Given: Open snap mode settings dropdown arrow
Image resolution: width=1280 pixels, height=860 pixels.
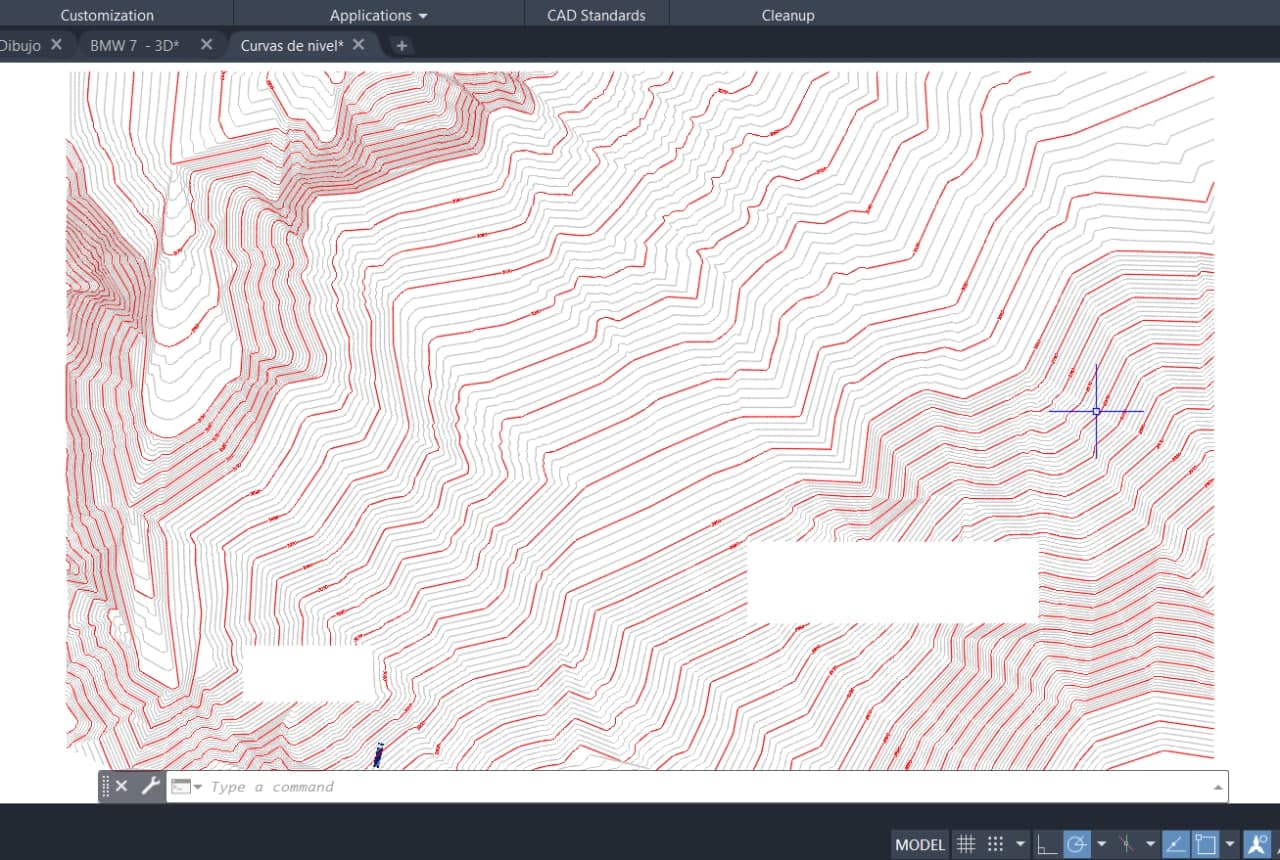Looking at the screenshot, I should (x=1019, y=845).
